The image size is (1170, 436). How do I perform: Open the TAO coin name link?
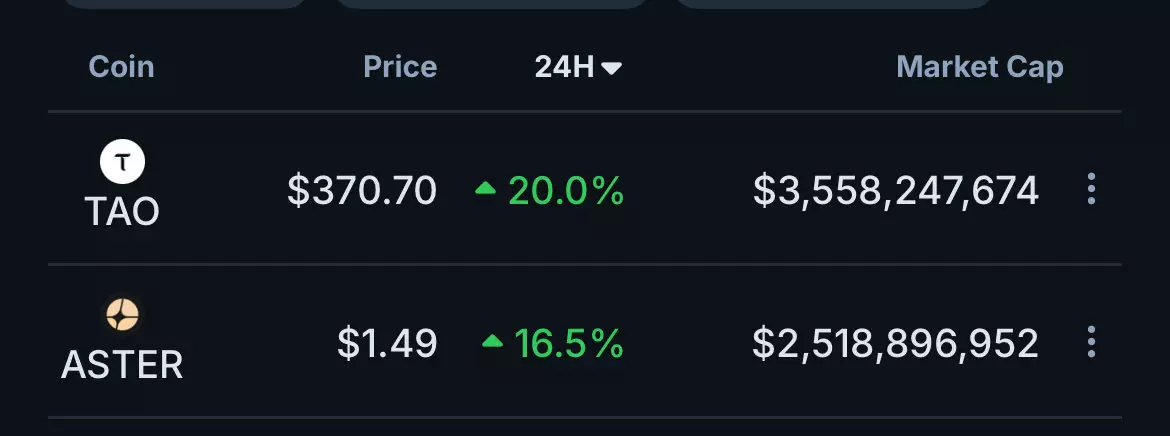click(x=122, y=211)
